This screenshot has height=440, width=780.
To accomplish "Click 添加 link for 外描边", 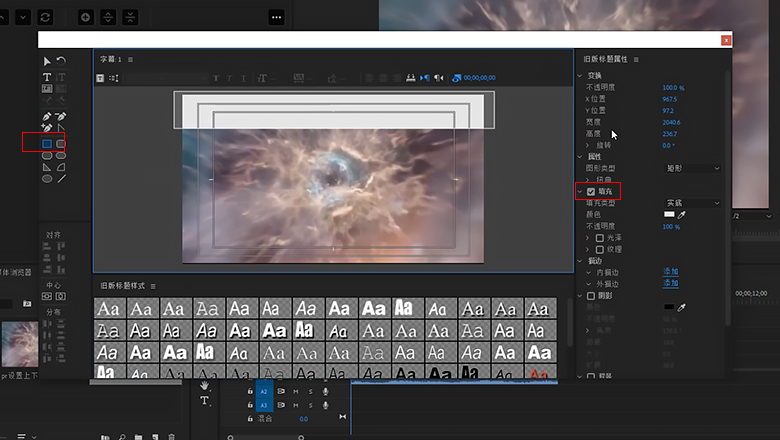I will 670,283.
